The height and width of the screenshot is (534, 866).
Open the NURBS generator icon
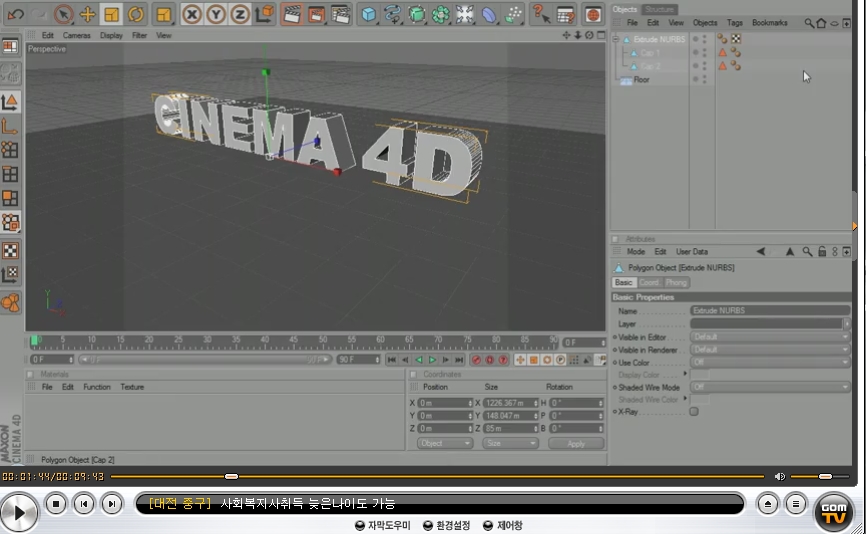pos(416,14)
